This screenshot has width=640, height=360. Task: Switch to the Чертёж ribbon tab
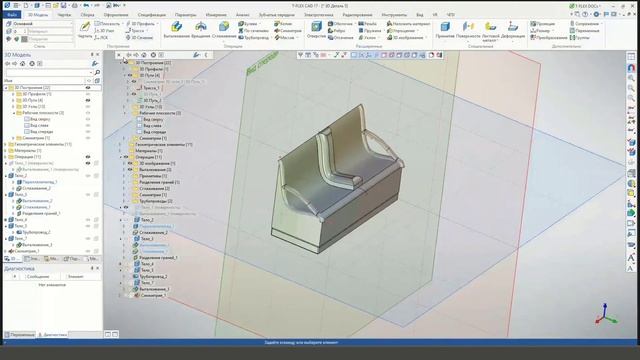pos(64,15)
